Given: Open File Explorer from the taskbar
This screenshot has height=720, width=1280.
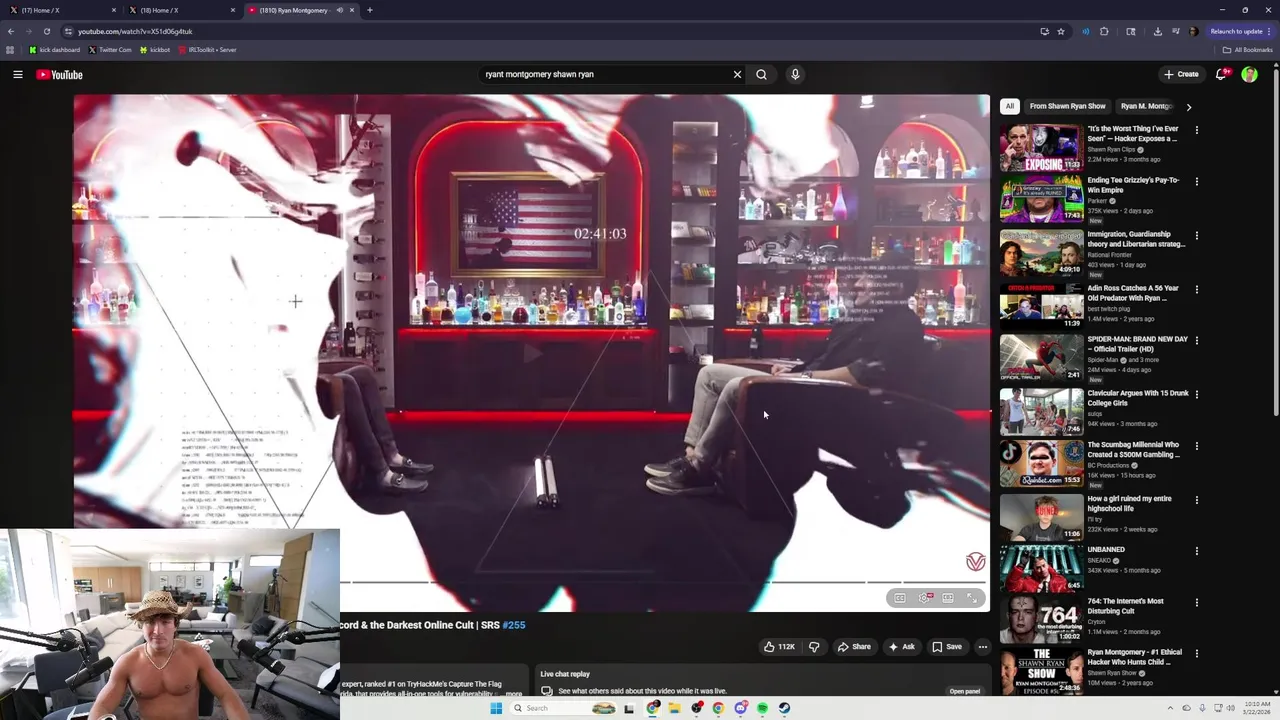Looking at the screenshot, I should 674,708.
